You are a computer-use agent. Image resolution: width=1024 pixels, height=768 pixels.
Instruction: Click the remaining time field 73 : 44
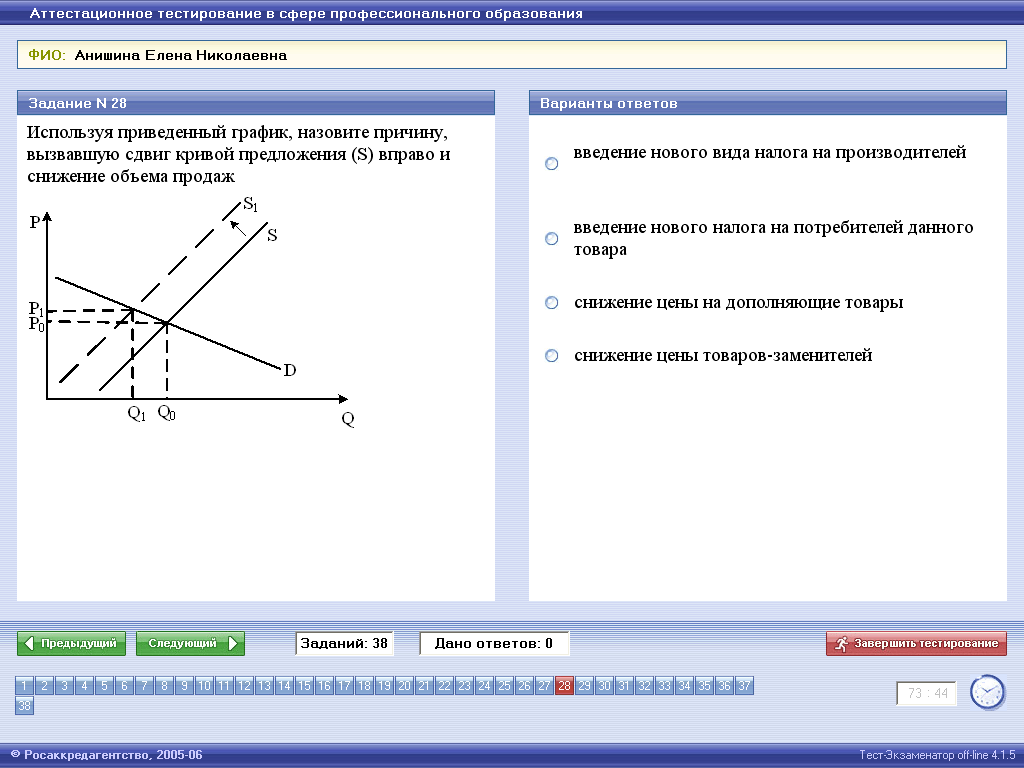tap(927, 693)
